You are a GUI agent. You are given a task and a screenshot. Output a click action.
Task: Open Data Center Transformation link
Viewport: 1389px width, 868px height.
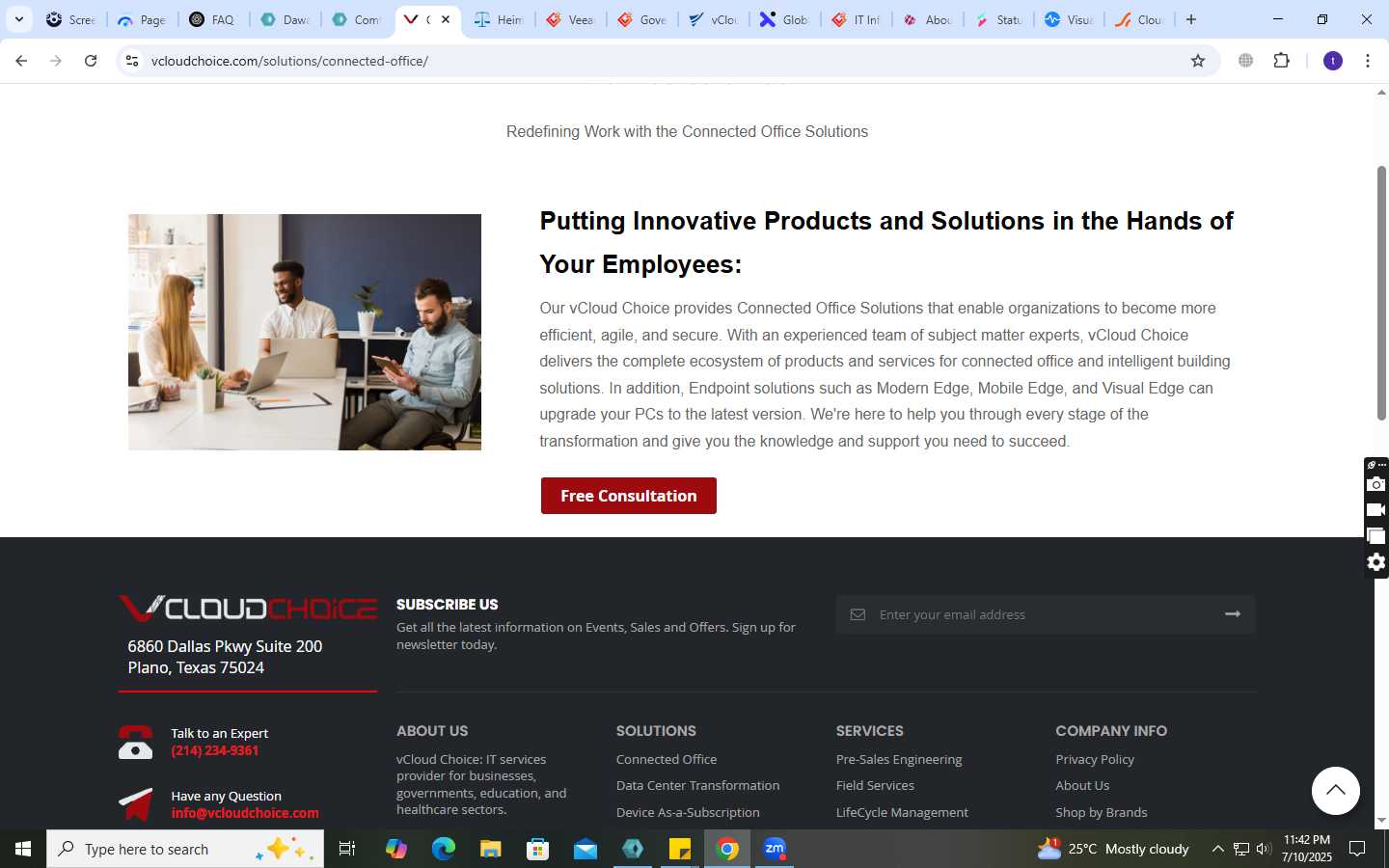point(697,785)
